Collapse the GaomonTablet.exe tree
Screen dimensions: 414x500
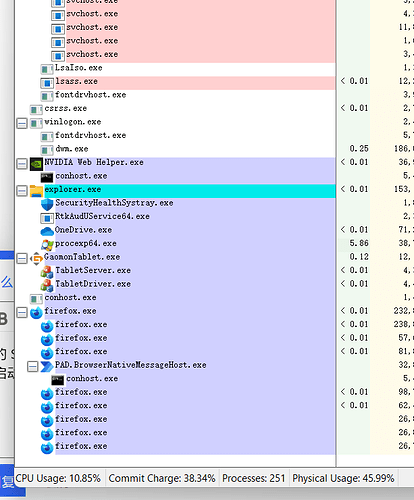tap(22, 258)
